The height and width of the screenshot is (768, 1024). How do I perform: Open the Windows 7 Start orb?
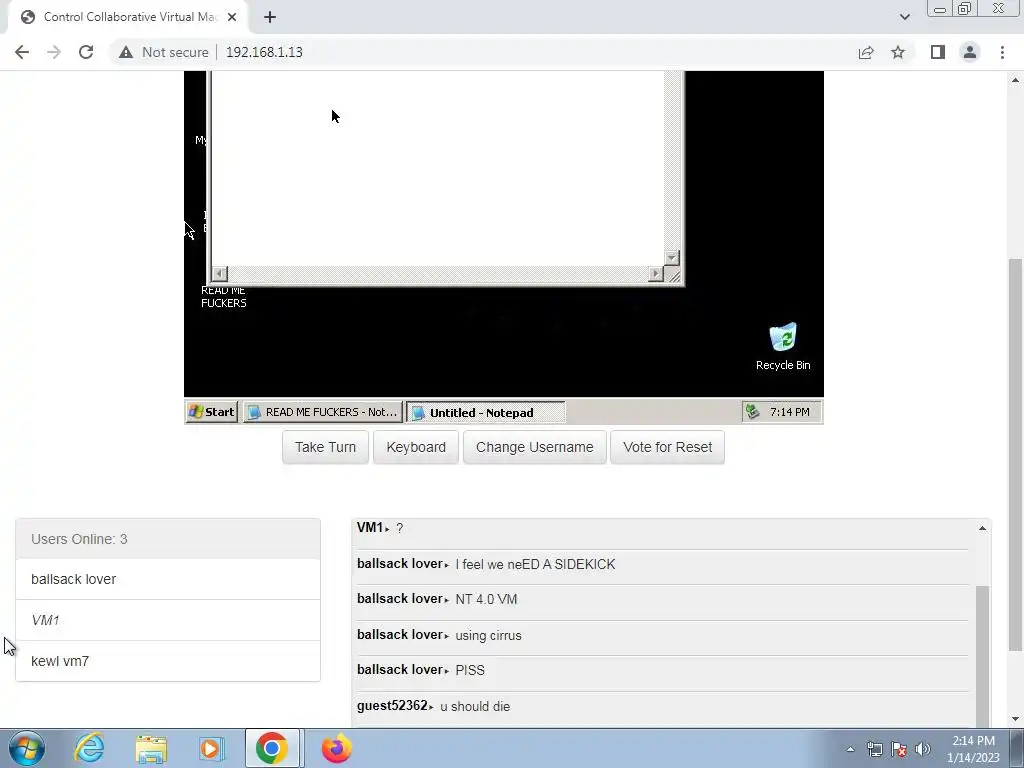tap(27, 748)
